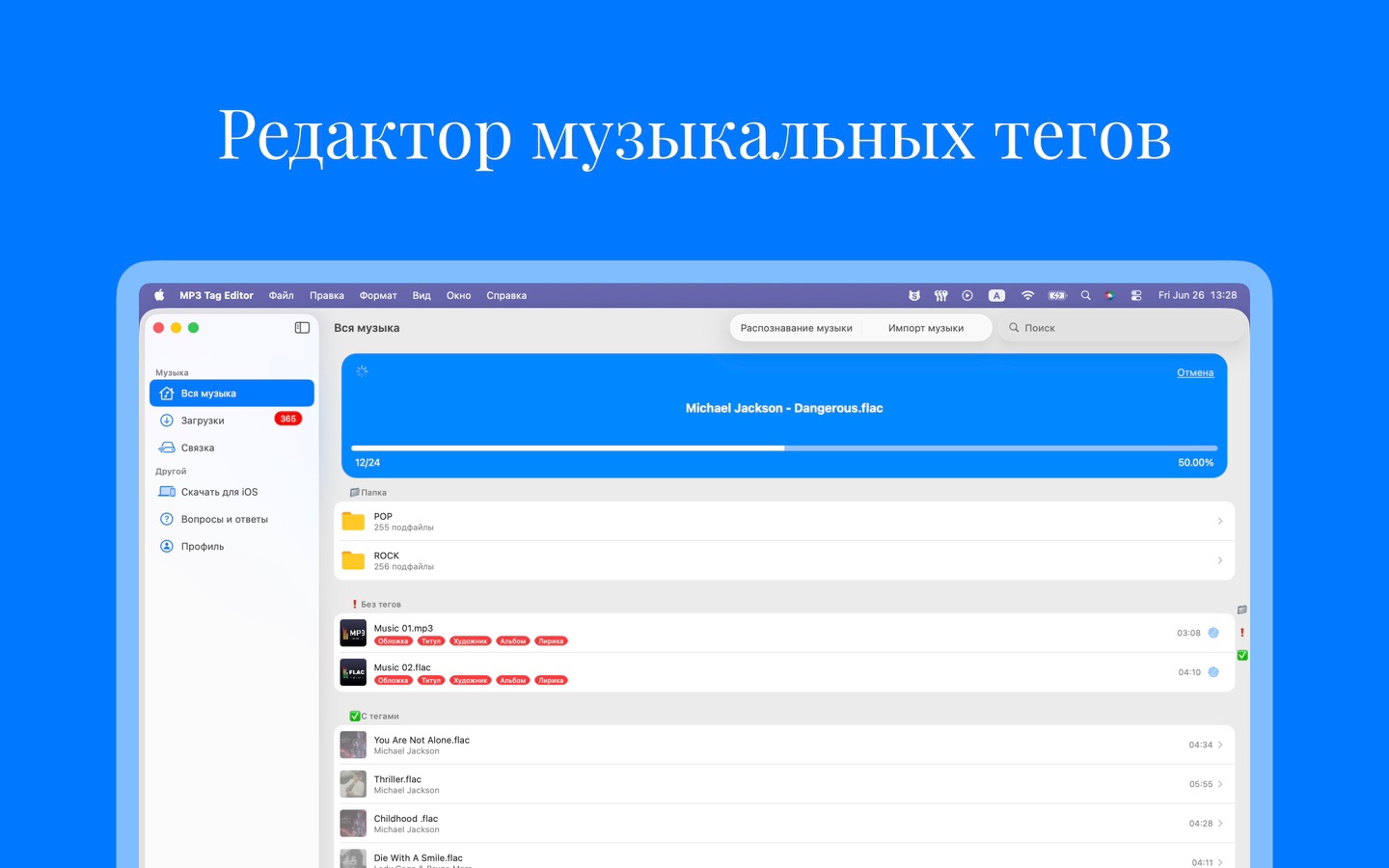Click the house icon beside Вся музыка
Image resolution: width=1389 pixels, height=868 pixels.
167,393
